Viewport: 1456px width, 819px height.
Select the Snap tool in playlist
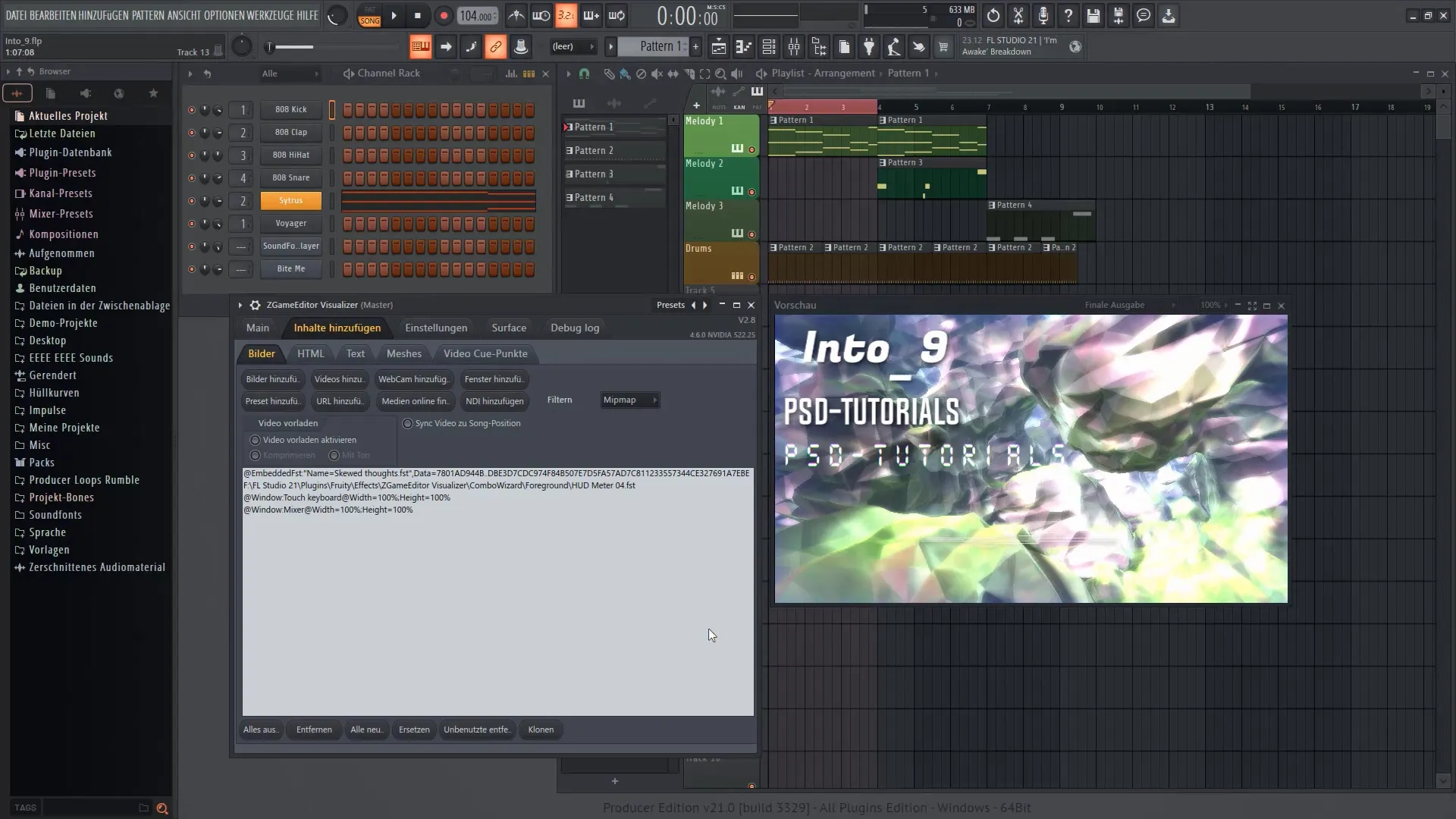point(584,72)
